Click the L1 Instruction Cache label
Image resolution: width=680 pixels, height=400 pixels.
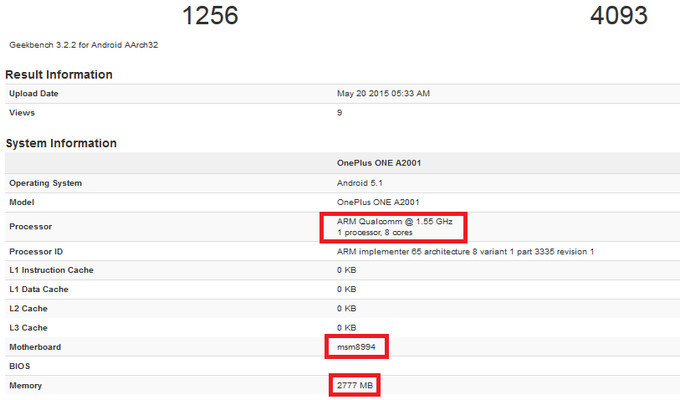(52, 270)
